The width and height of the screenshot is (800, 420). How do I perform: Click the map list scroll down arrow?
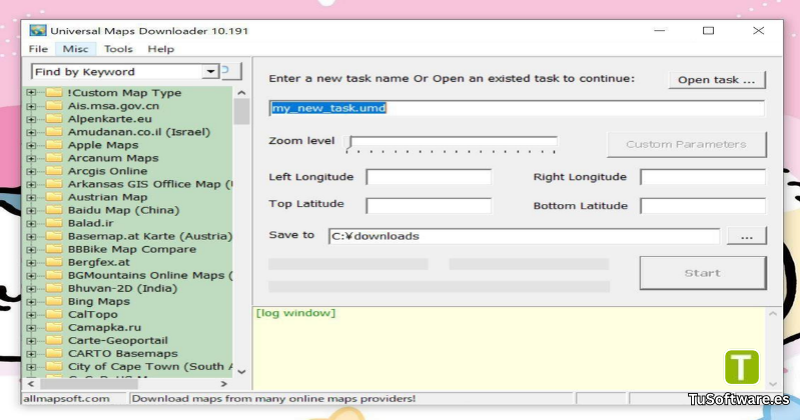coord(241,372)
